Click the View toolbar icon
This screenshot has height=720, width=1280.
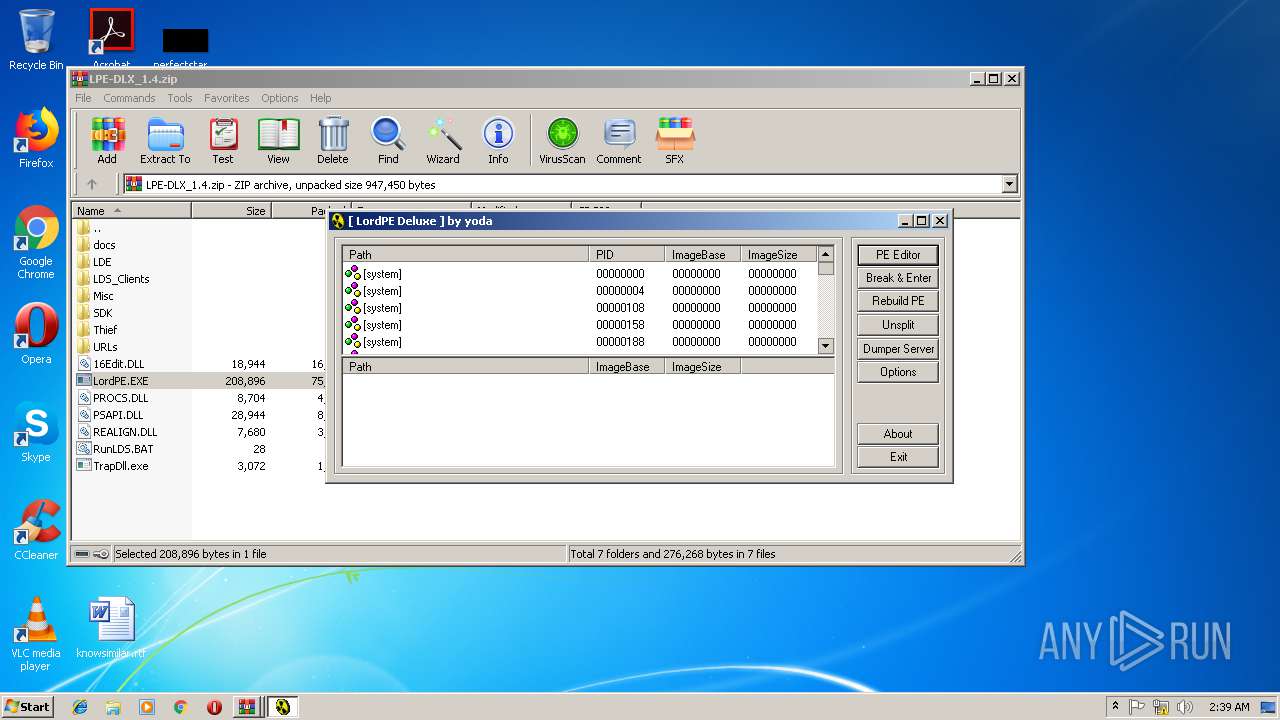(x=278, y=140)
